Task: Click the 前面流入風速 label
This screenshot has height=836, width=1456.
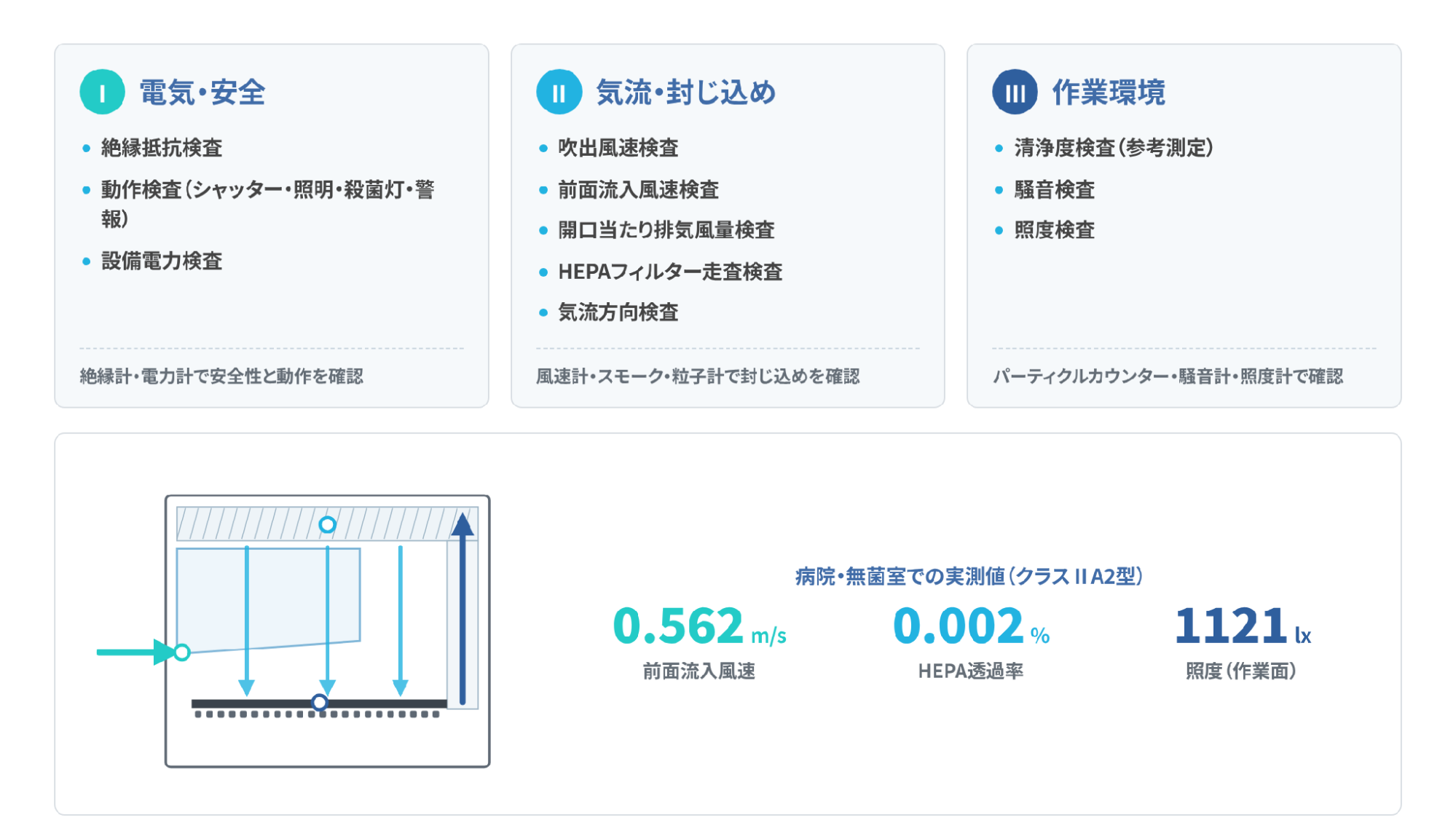Action: pyautogui.click(x=699, y=671)
